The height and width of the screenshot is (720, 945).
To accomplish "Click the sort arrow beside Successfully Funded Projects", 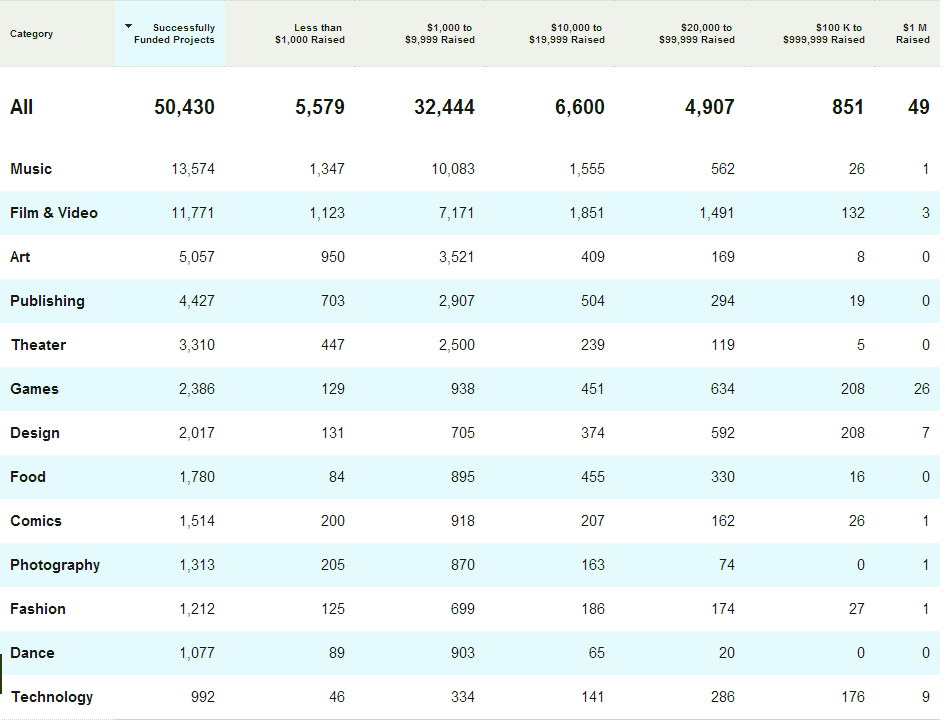I will point(128,26).
